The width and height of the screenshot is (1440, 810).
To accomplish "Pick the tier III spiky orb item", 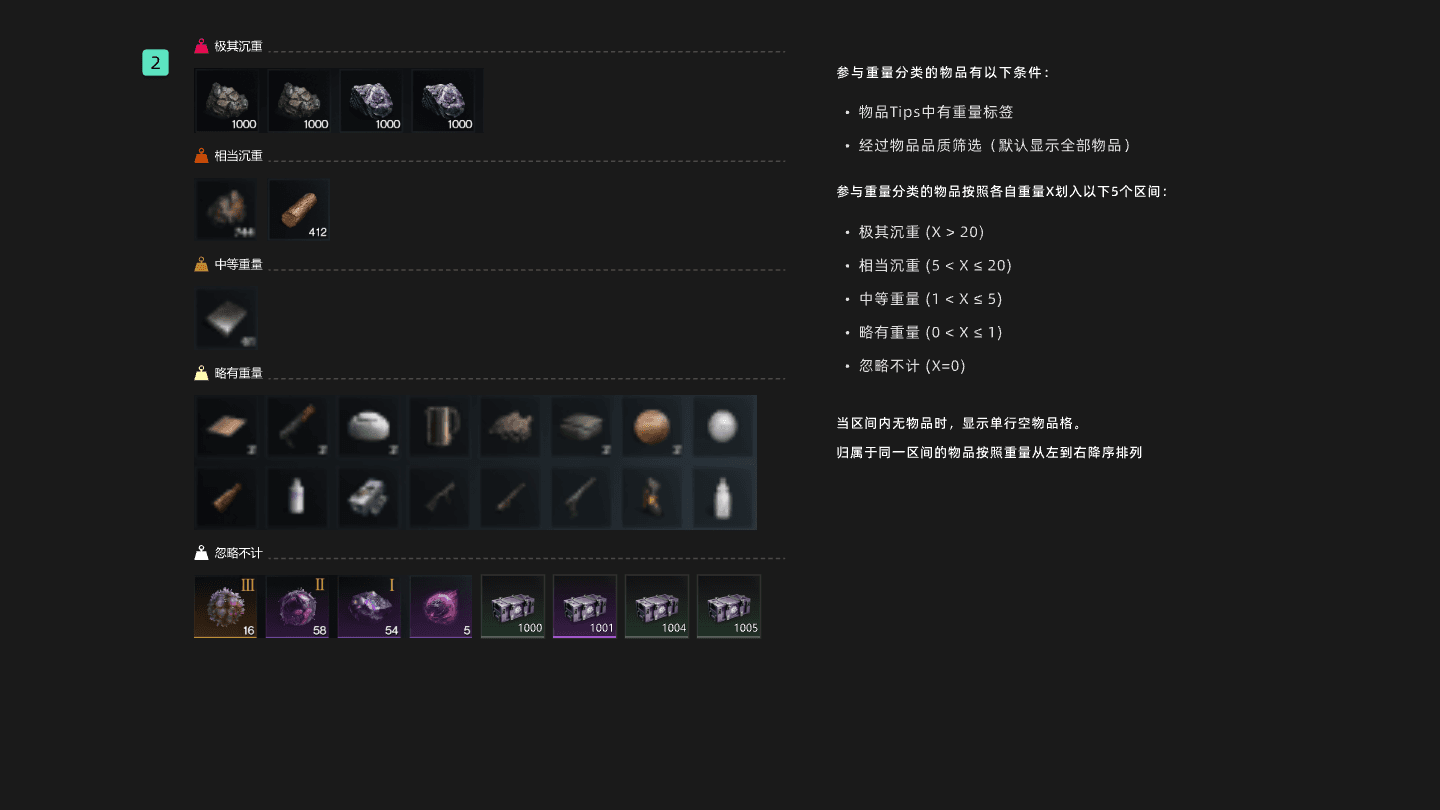I will tap(226, 606).
